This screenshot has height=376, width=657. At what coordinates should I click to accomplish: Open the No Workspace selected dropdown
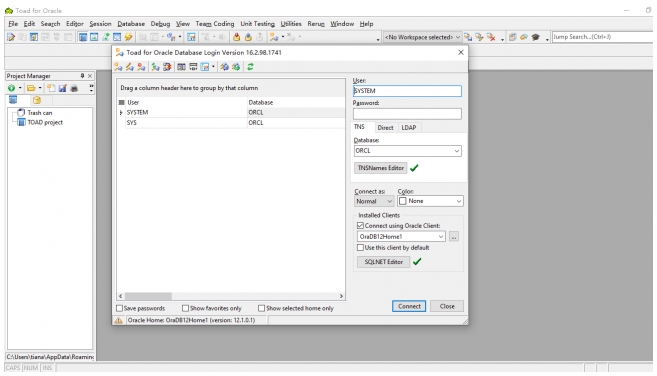[458, 37]
